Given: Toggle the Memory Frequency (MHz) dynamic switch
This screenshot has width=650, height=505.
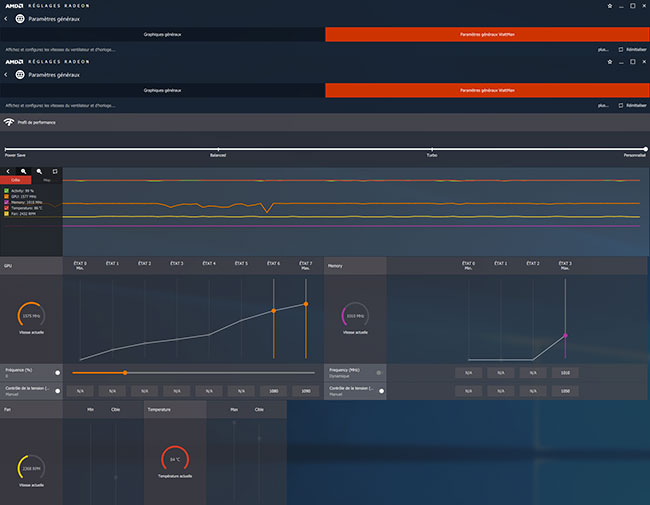Looking at the screenshot, I should pyautogui.click(x=380, y=372).
